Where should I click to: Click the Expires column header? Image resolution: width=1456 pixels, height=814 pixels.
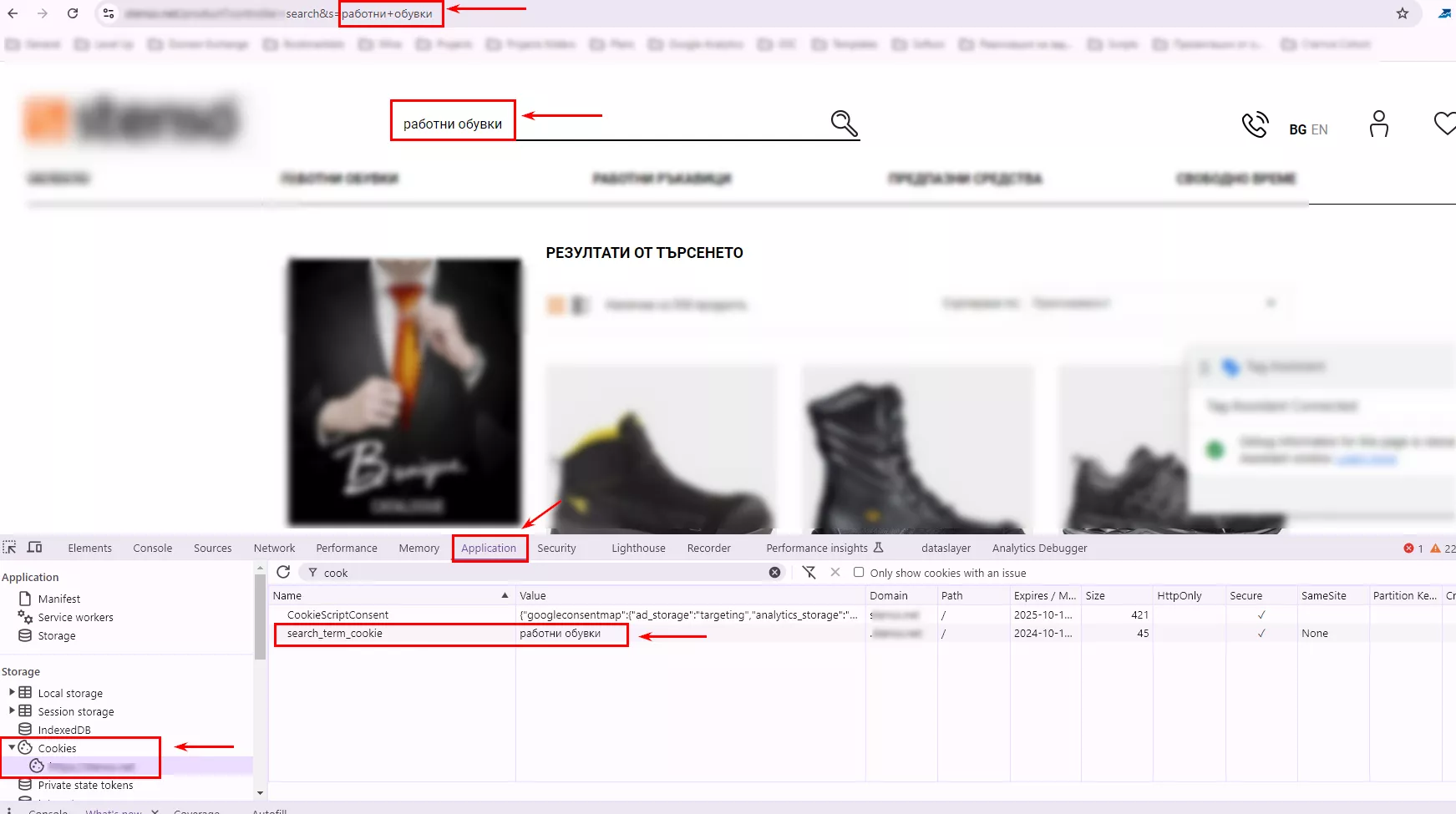pyautogui.click(x=1045, y=595)
